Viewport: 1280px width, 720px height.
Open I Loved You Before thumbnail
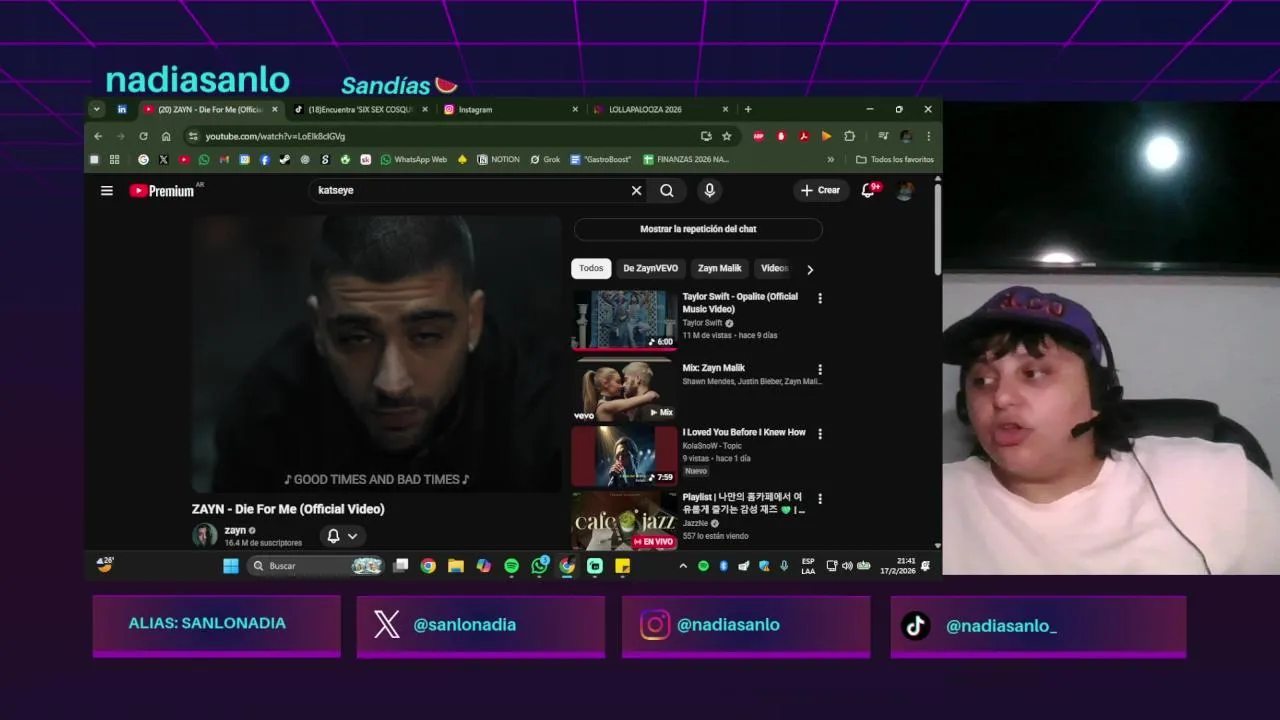pyautogui.click(x=624, y=456)
